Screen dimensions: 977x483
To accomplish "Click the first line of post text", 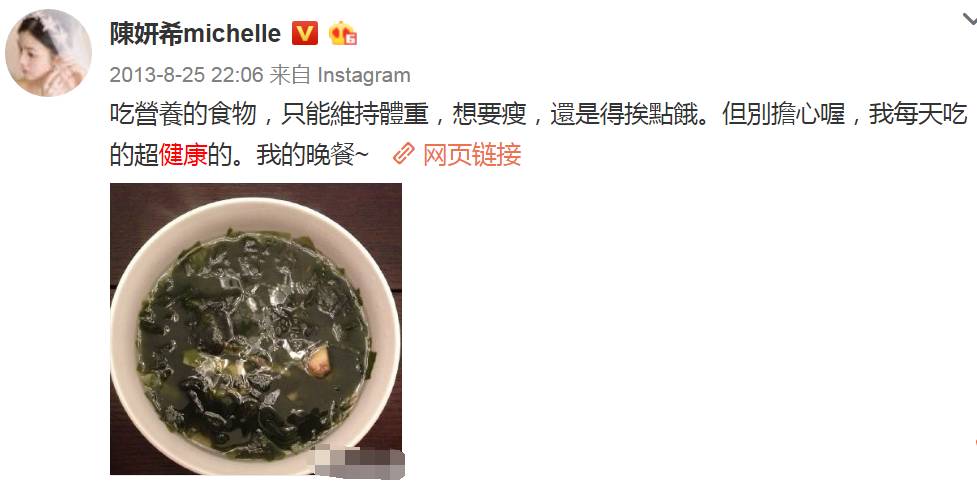I will [538, 115].
